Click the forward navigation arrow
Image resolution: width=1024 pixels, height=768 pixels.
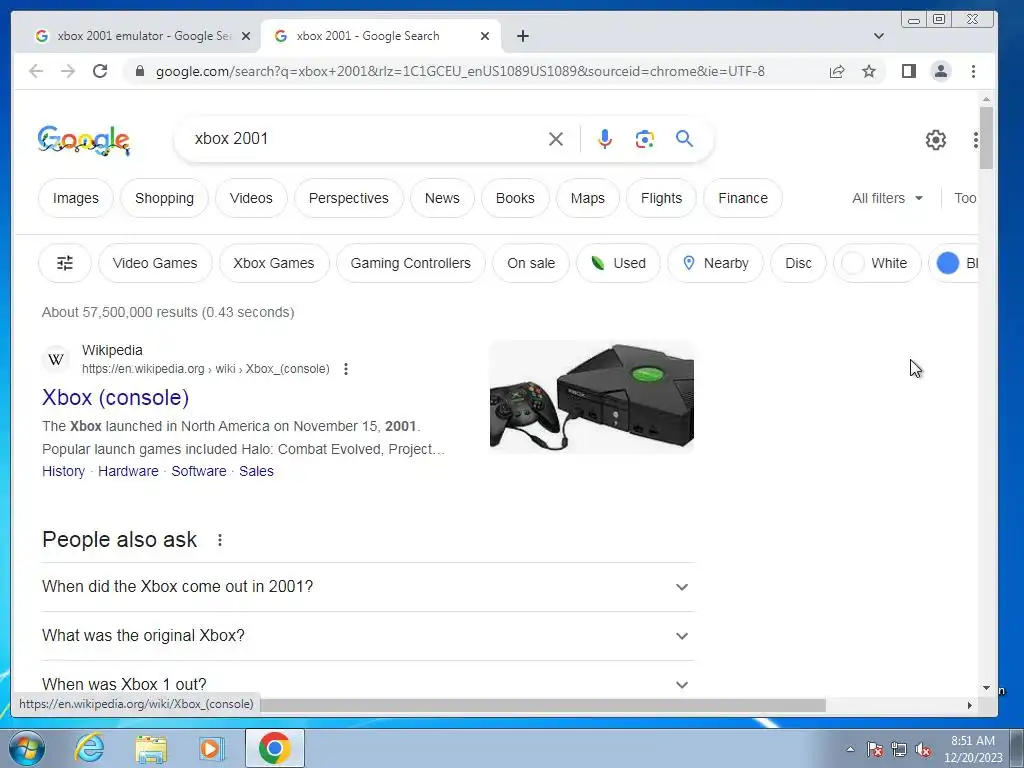(67, 71)
